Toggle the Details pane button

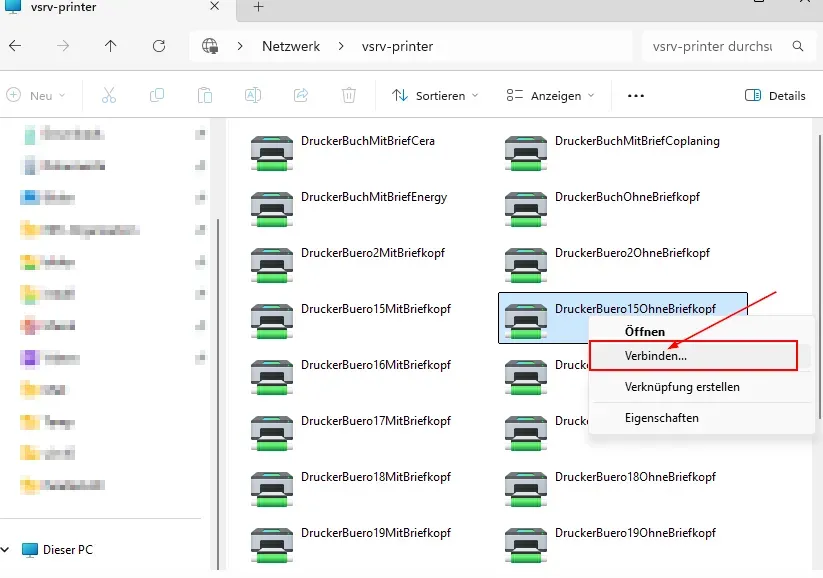[775, 96]
